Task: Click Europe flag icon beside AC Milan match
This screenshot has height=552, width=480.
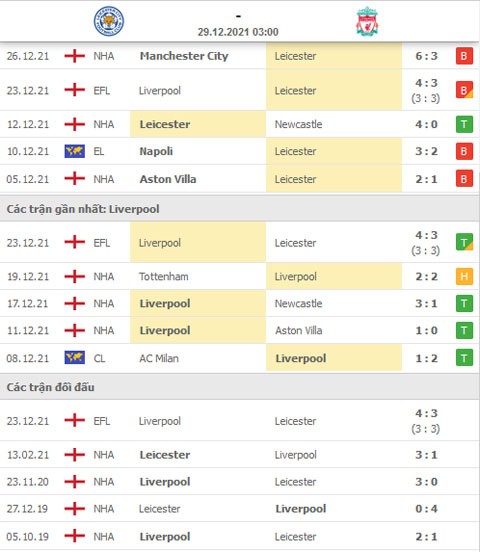Action: click(x=75, y=358)
